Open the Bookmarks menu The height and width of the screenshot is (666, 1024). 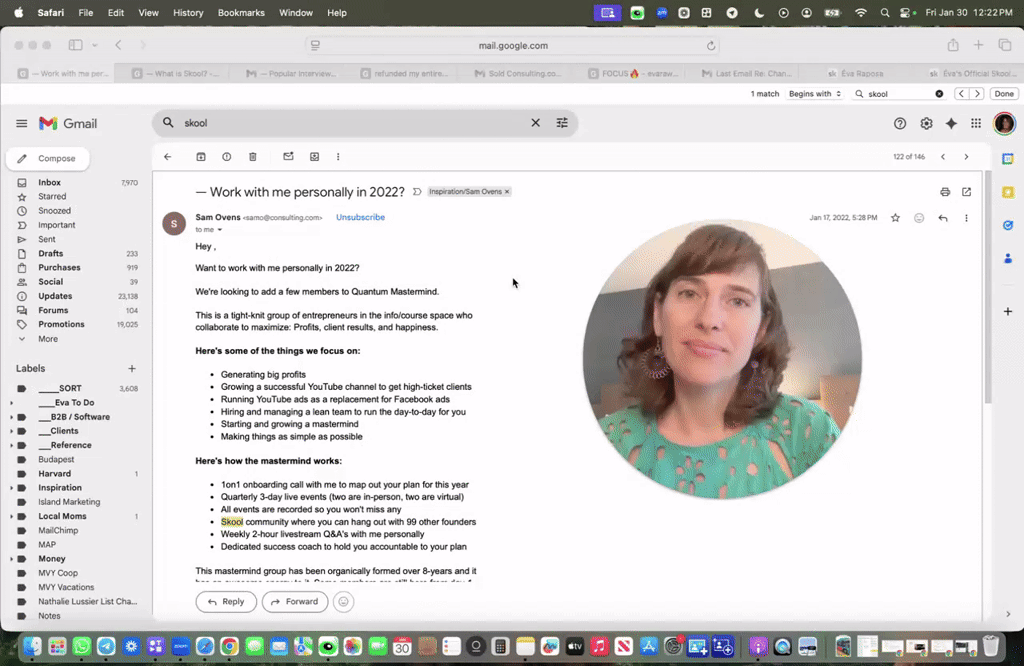tap(241, 12)
